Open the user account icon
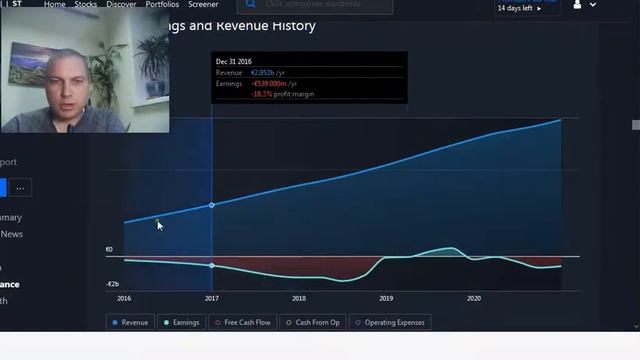The image size is (640, 360). tap(577, 4)
